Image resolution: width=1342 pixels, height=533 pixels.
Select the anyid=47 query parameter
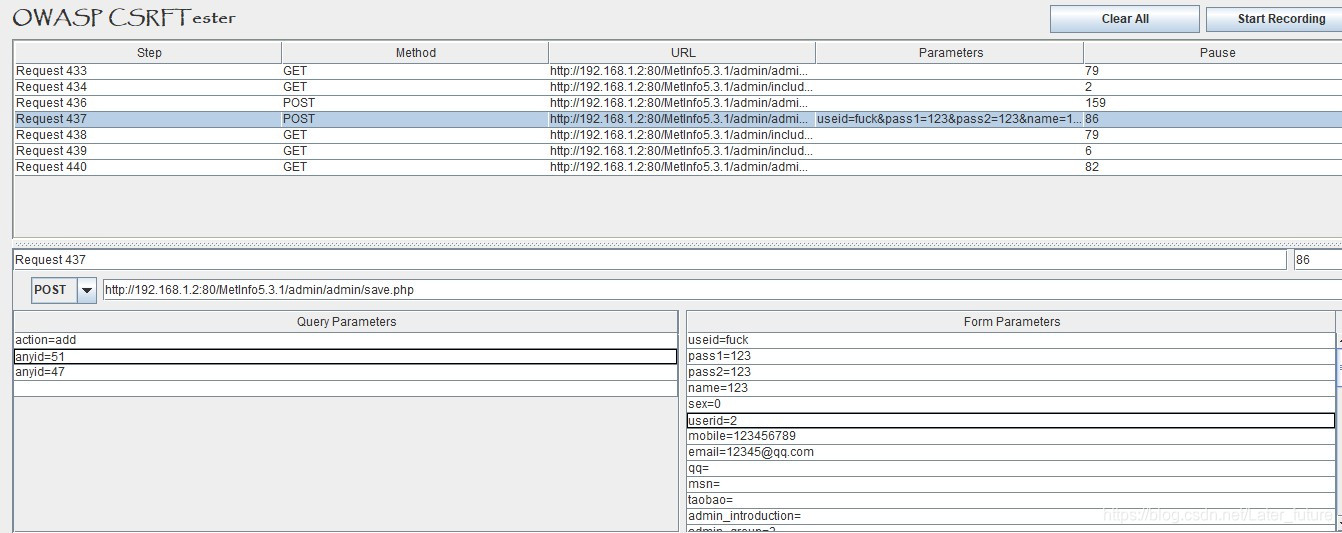346,372
